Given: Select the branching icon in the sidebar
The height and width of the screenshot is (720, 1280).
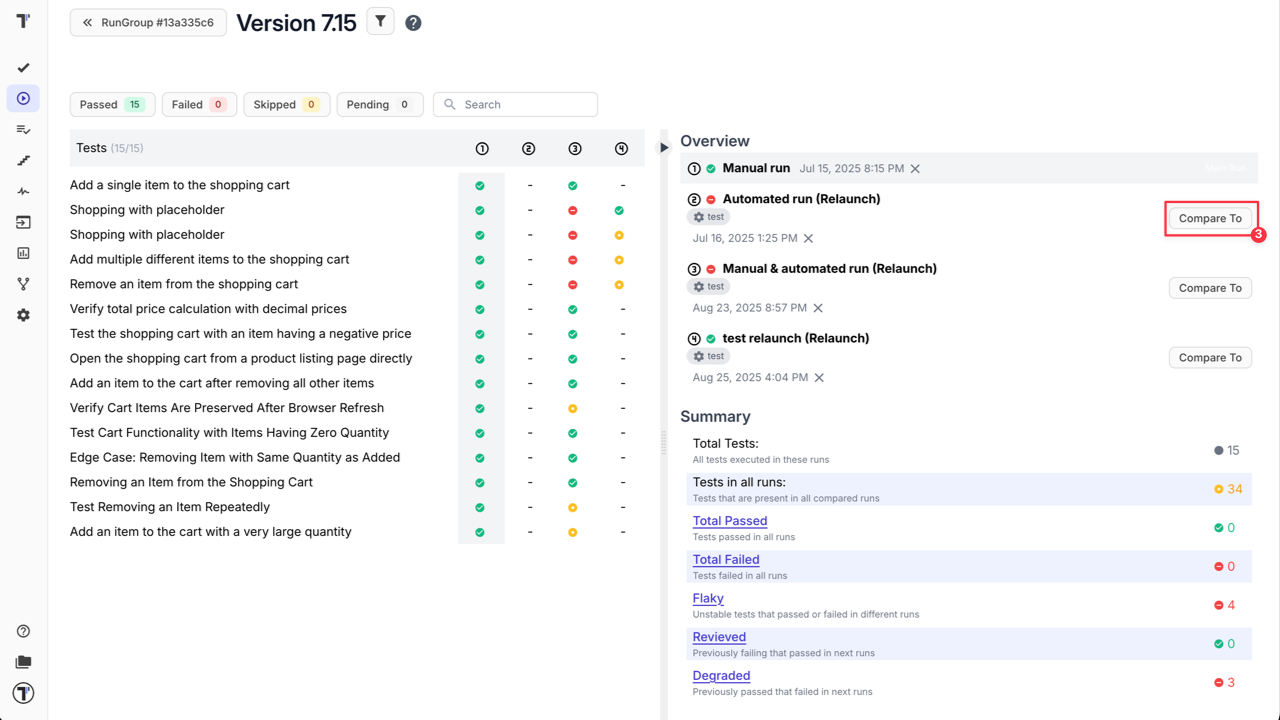Looking at the screenshot, I should click(x=23, y=283).
